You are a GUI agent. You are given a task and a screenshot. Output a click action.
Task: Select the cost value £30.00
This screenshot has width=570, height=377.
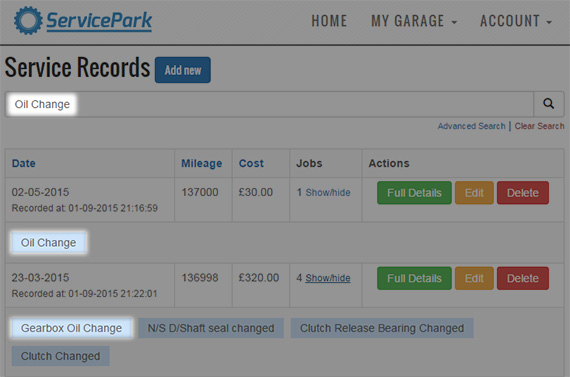(256, 192)
